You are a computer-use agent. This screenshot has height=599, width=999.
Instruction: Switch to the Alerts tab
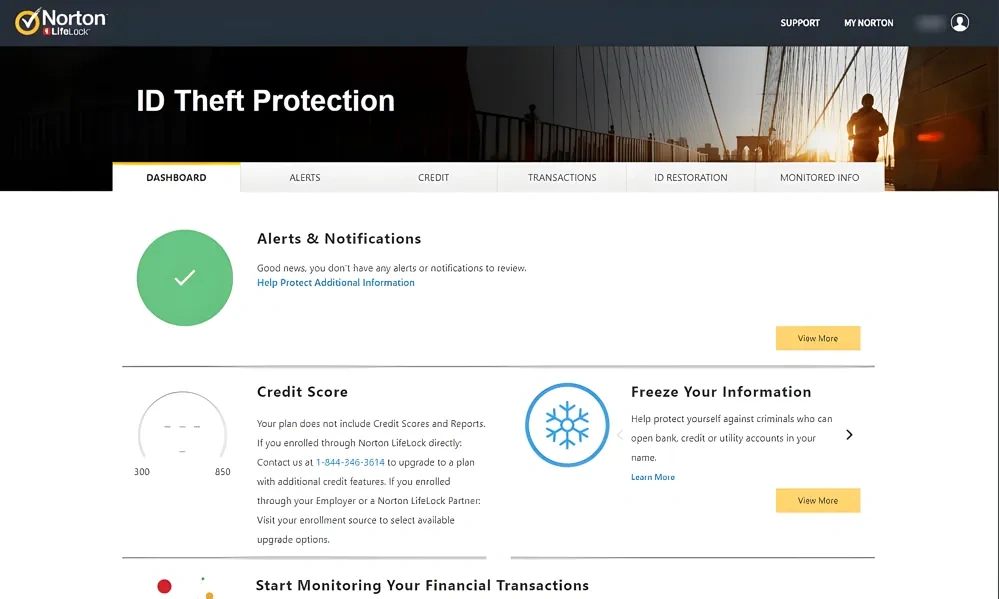coord(305,178)
